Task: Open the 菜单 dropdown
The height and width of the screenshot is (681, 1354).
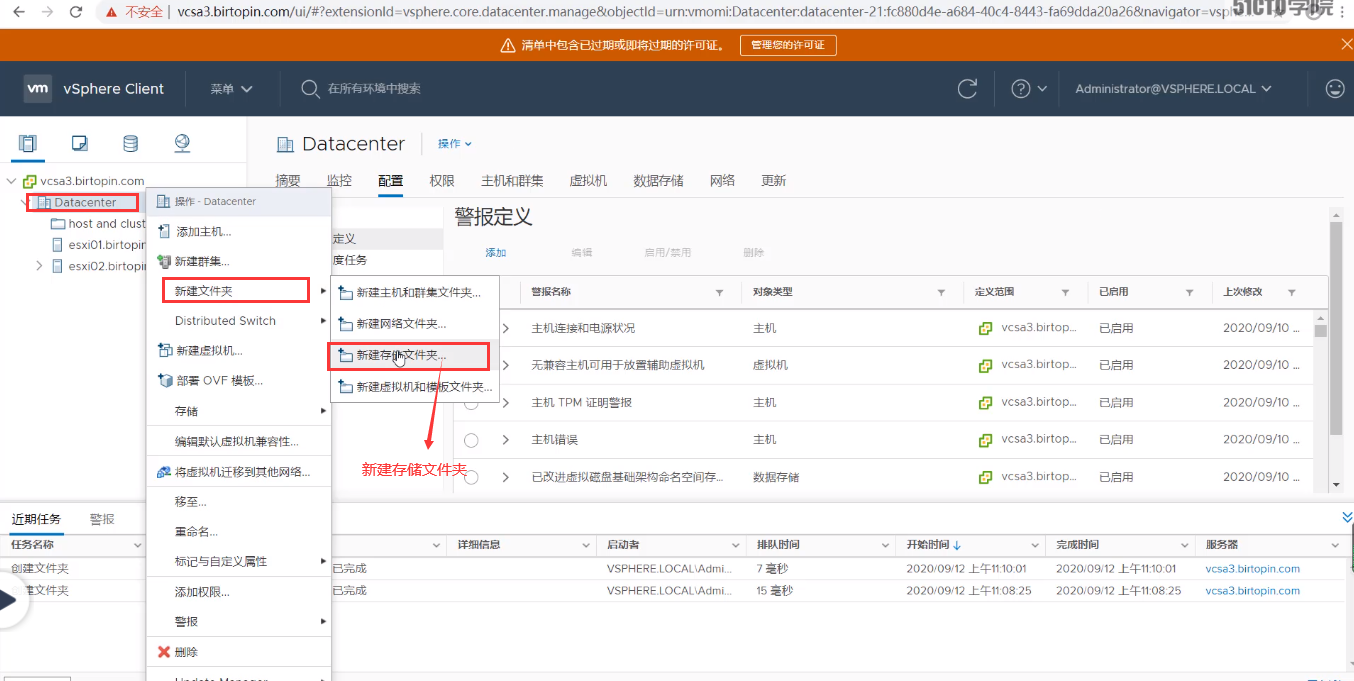Action: 231,89
